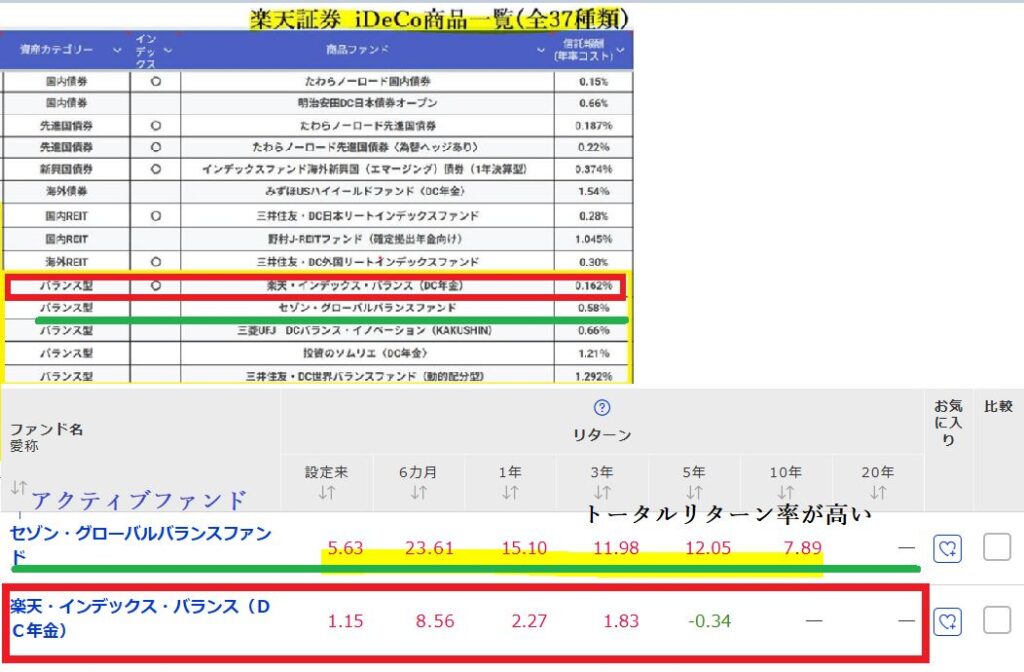Viewport: 1024px width, 672px height.
Task: Check compare box for 楽天・インデックス・バランス
Action: (x=997, y=620)
